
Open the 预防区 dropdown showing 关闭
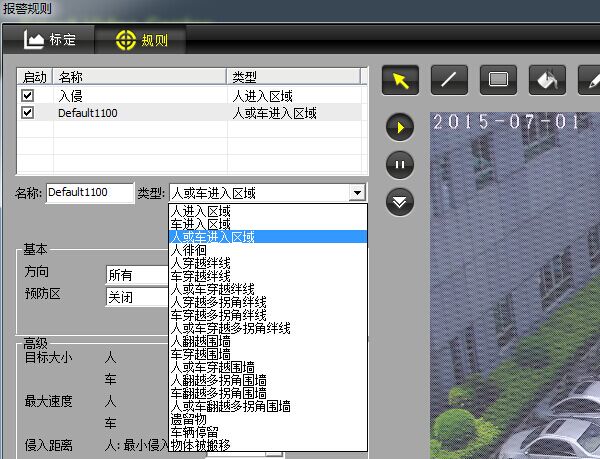point(137,297)
